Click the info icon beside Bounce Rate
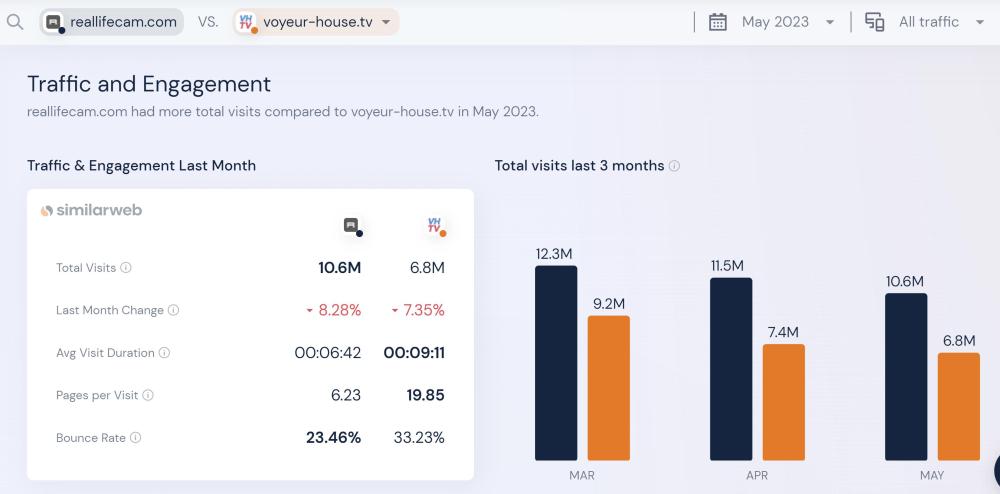Image resolution: width=1000 pixels, height=494 pixels. point(136,438)
